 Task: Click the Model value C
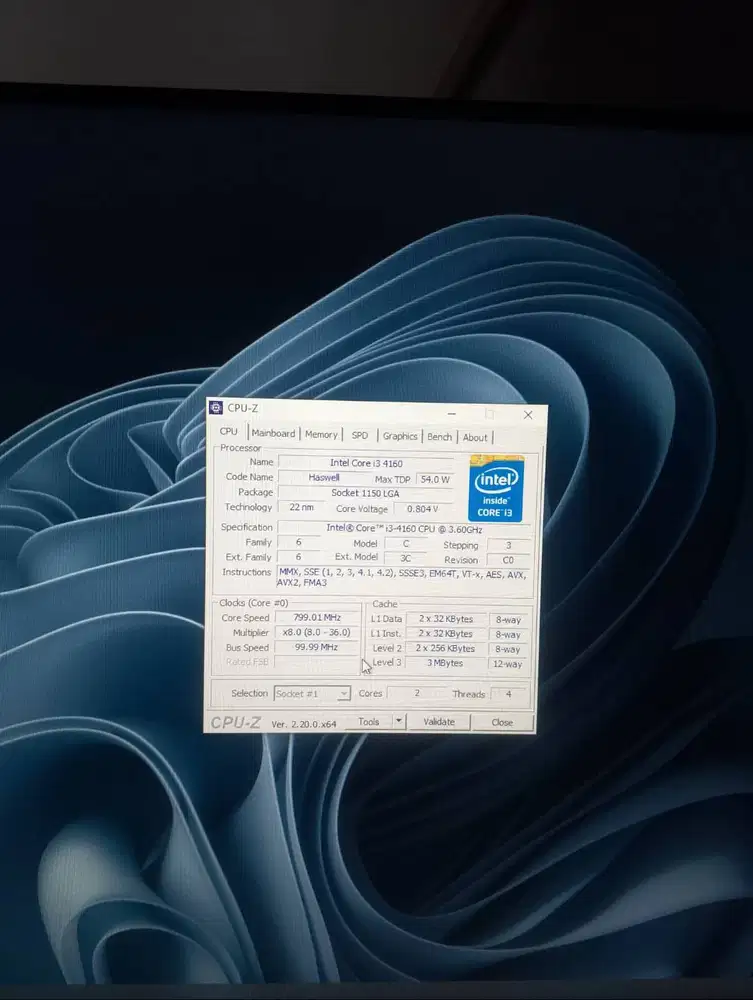[x=406, y=544]
